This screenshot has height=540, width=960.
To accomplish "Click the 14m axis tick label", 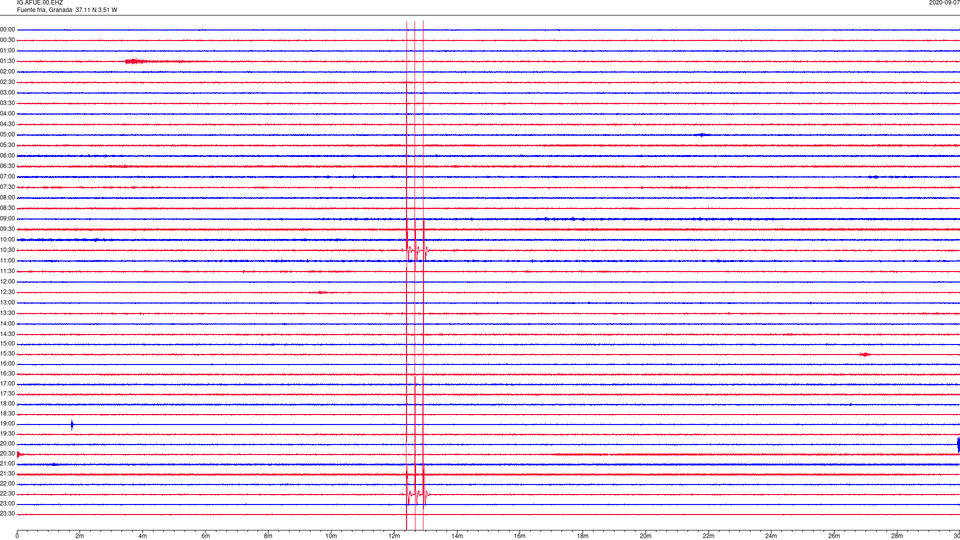I will click(457, 536).
